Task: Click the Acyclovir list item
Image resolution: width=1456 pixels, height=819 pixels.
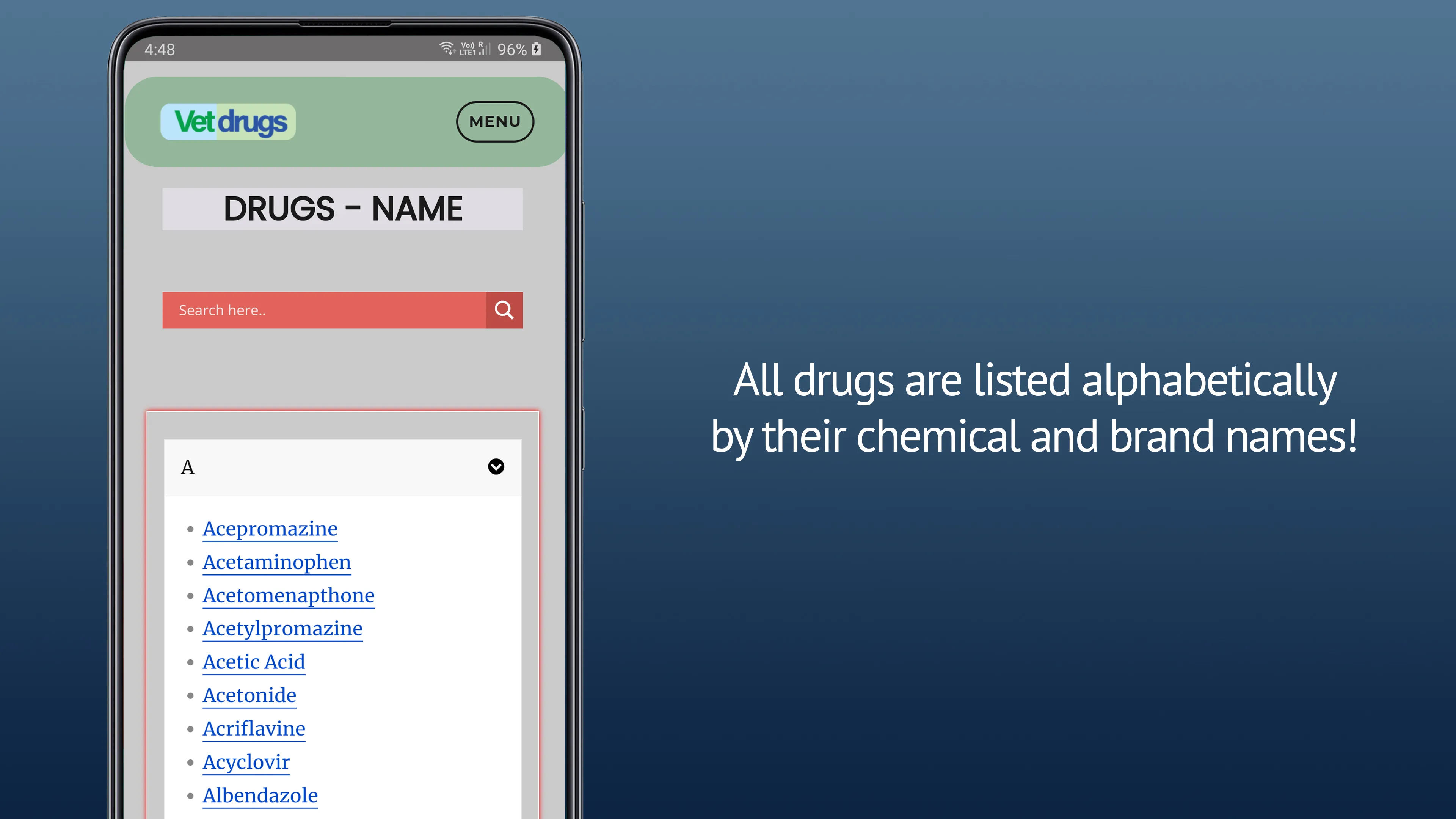Action: [246, 762]
